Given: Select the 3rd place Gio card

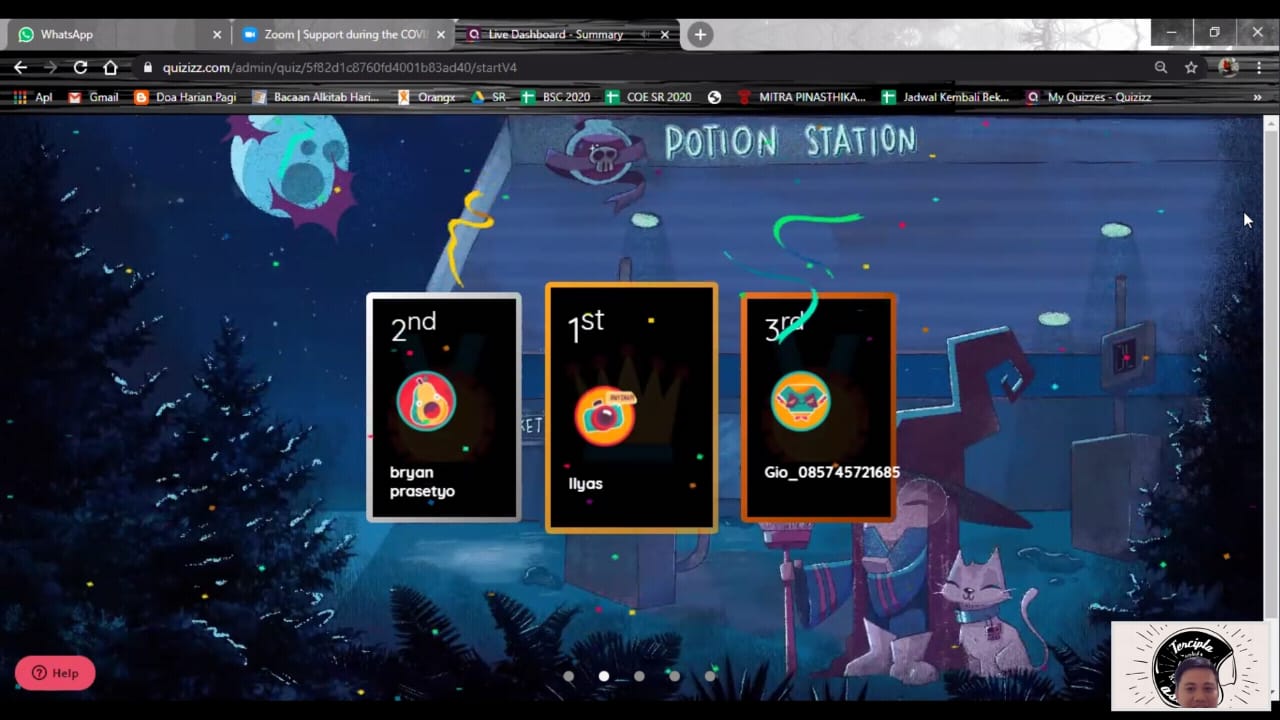Looking at the screenshot, I should click(x=818, y=407).
